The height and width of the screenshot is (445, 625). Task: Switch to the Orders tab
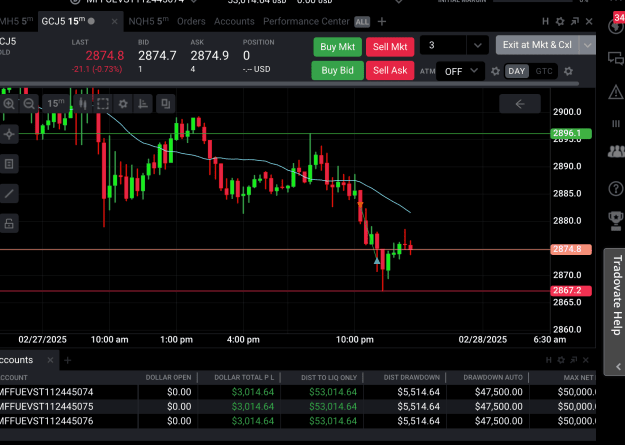coord(191,22)
